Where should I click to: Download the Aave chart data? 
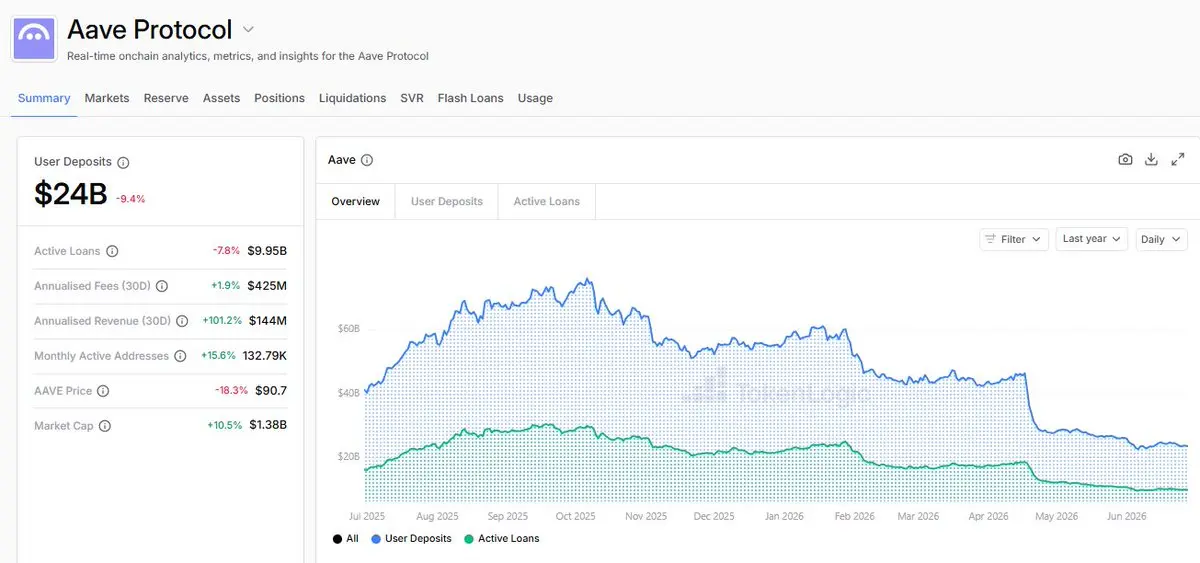tap(1151, 160)
